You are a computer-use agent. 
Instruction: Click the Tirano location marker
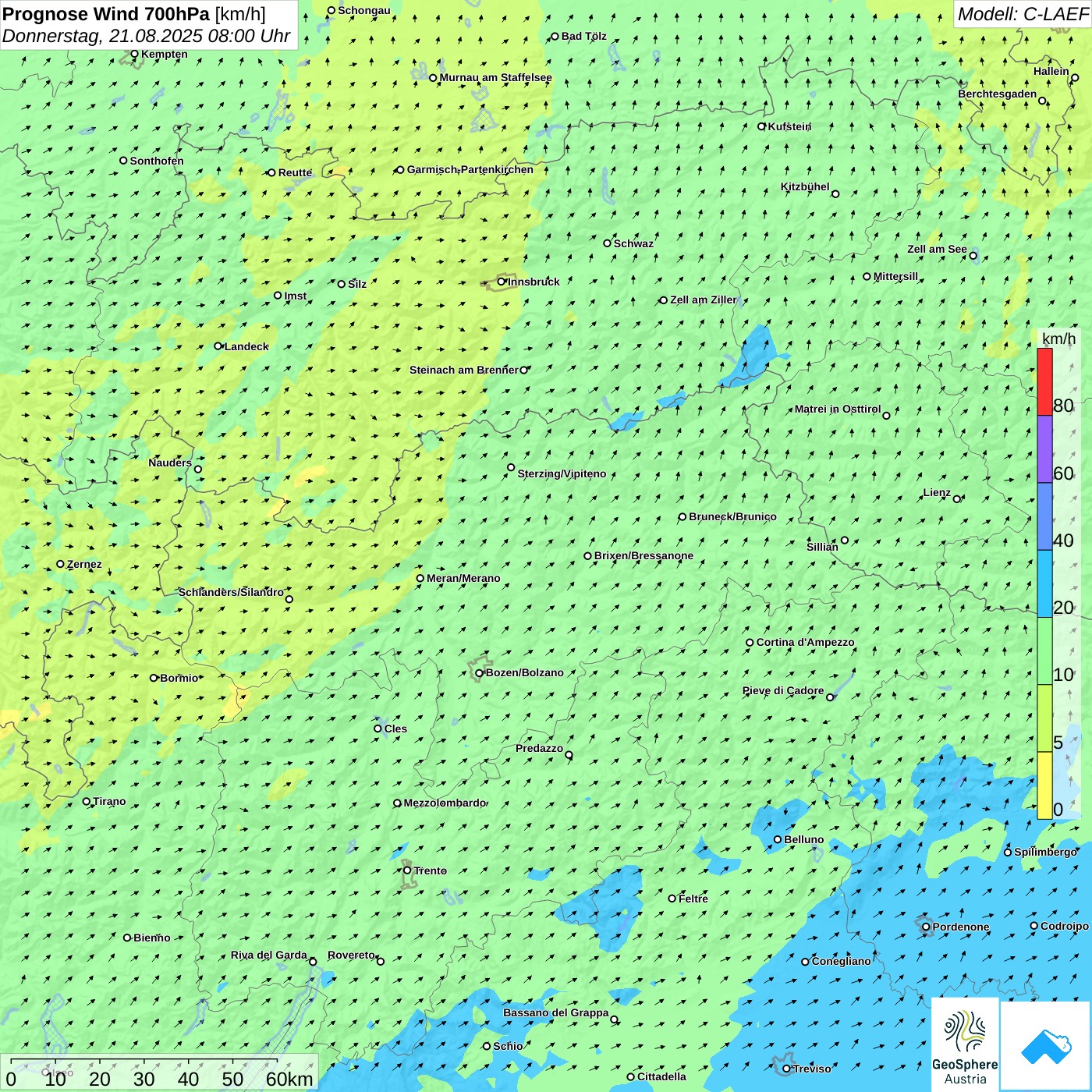coord(87,801)
